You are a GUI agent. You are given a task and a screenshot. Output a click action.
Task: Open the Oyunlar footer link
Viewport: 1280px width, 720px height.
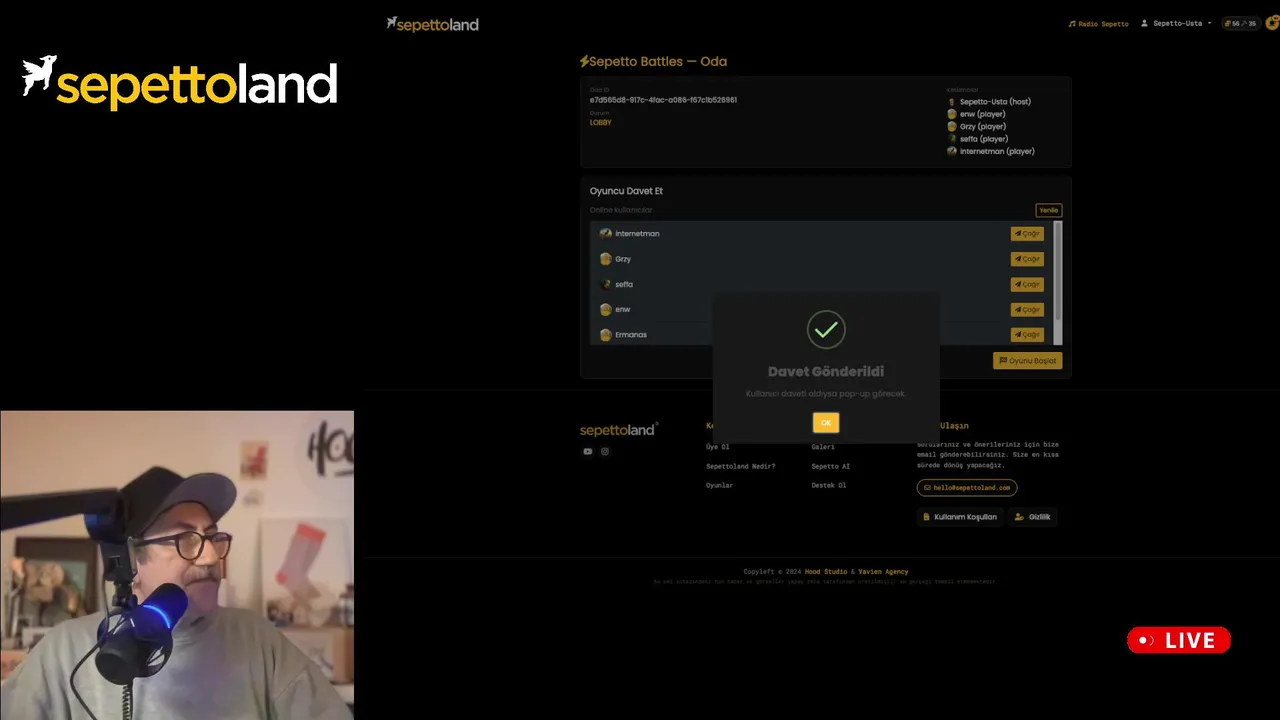[x=720, y=485]
